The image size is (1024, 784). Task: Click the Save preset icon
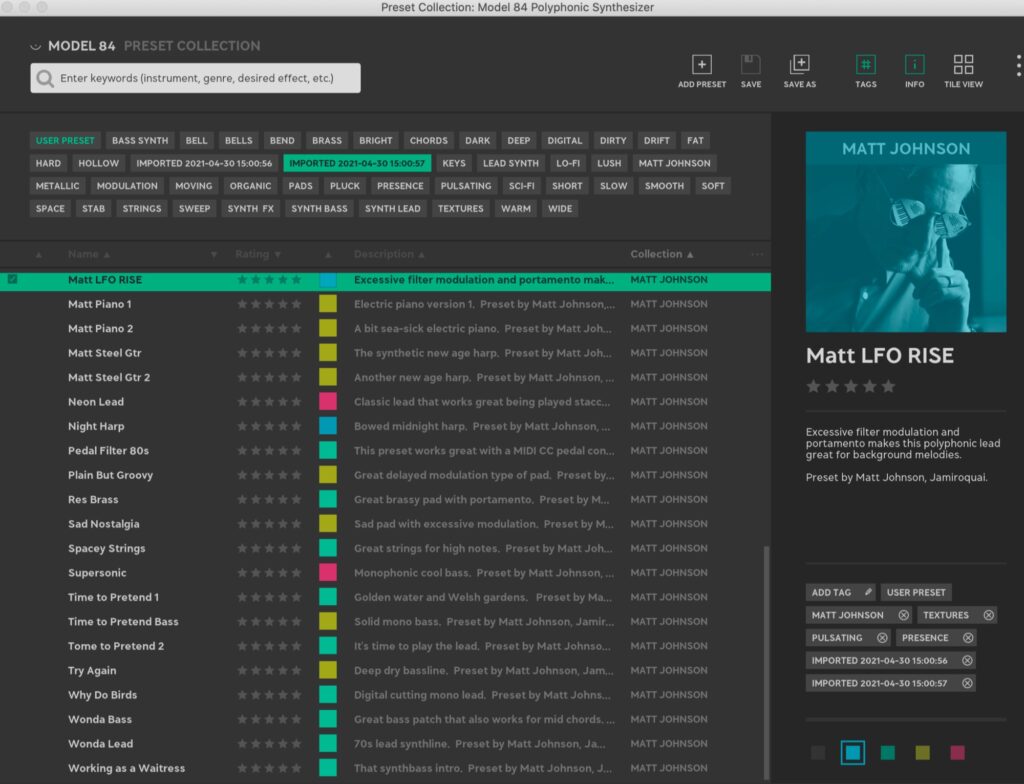click(751, 65)
